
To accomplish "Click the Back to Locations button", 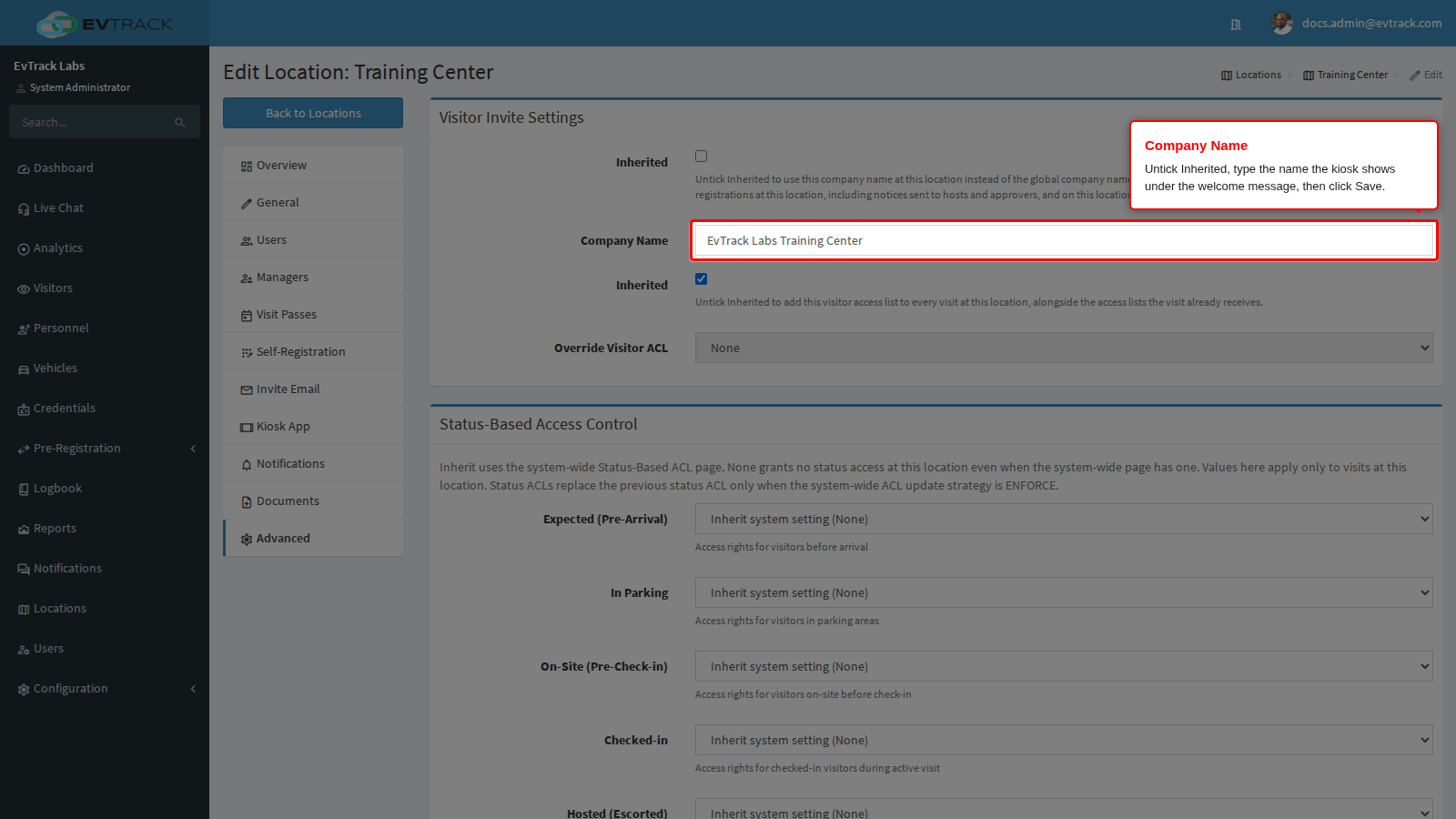I will click(313, 113).
